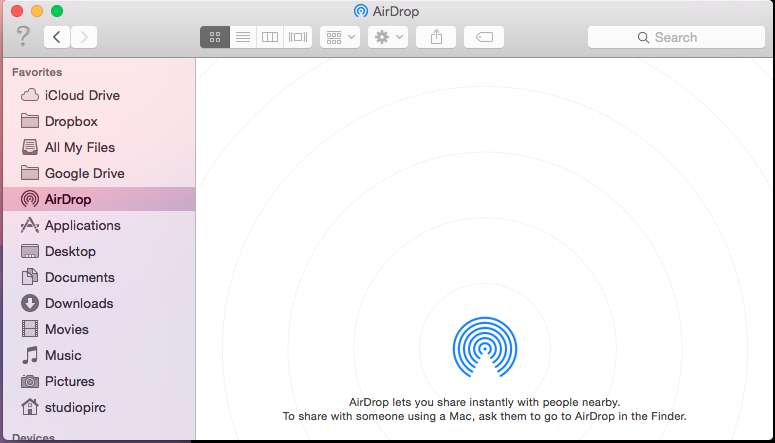Open Google Drive in sidebar
Viewport: 775px width, 443px height.
click(x=85, y=174)
